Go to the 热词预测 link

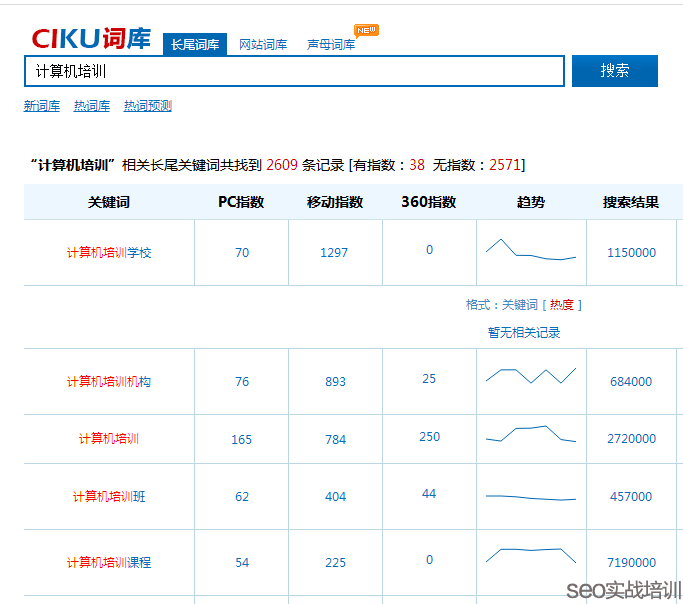click(x=148, y=106)
